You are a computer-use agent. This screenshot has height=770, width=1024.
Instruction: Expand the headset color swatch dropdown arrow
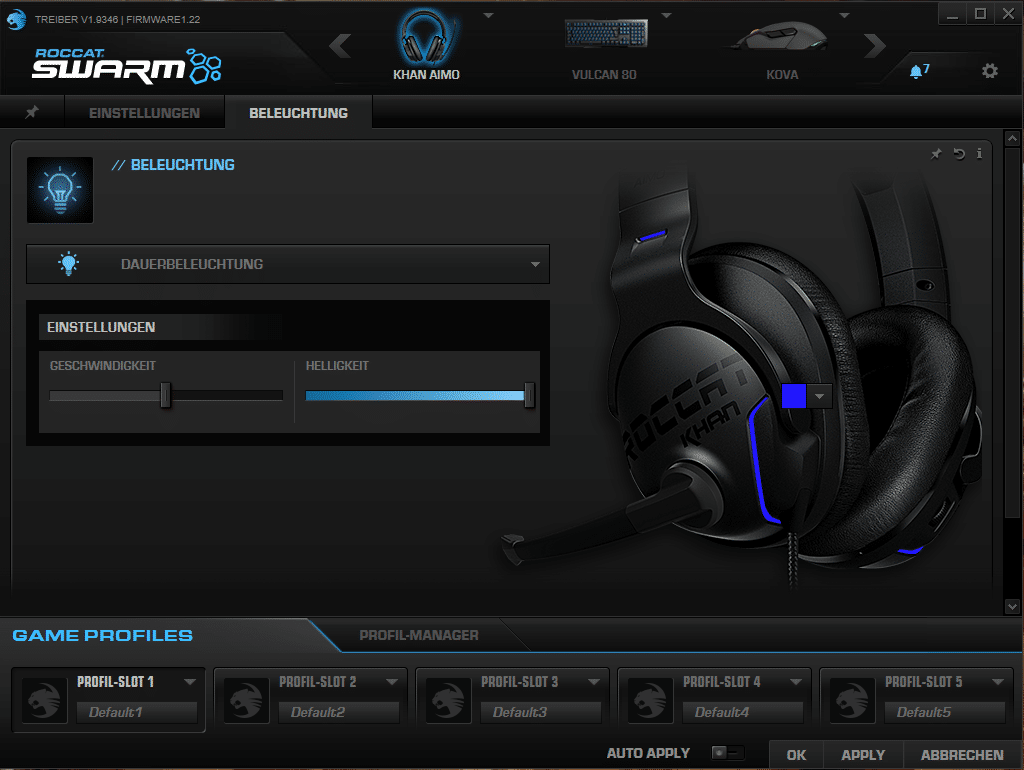click(x=820, y=396)
